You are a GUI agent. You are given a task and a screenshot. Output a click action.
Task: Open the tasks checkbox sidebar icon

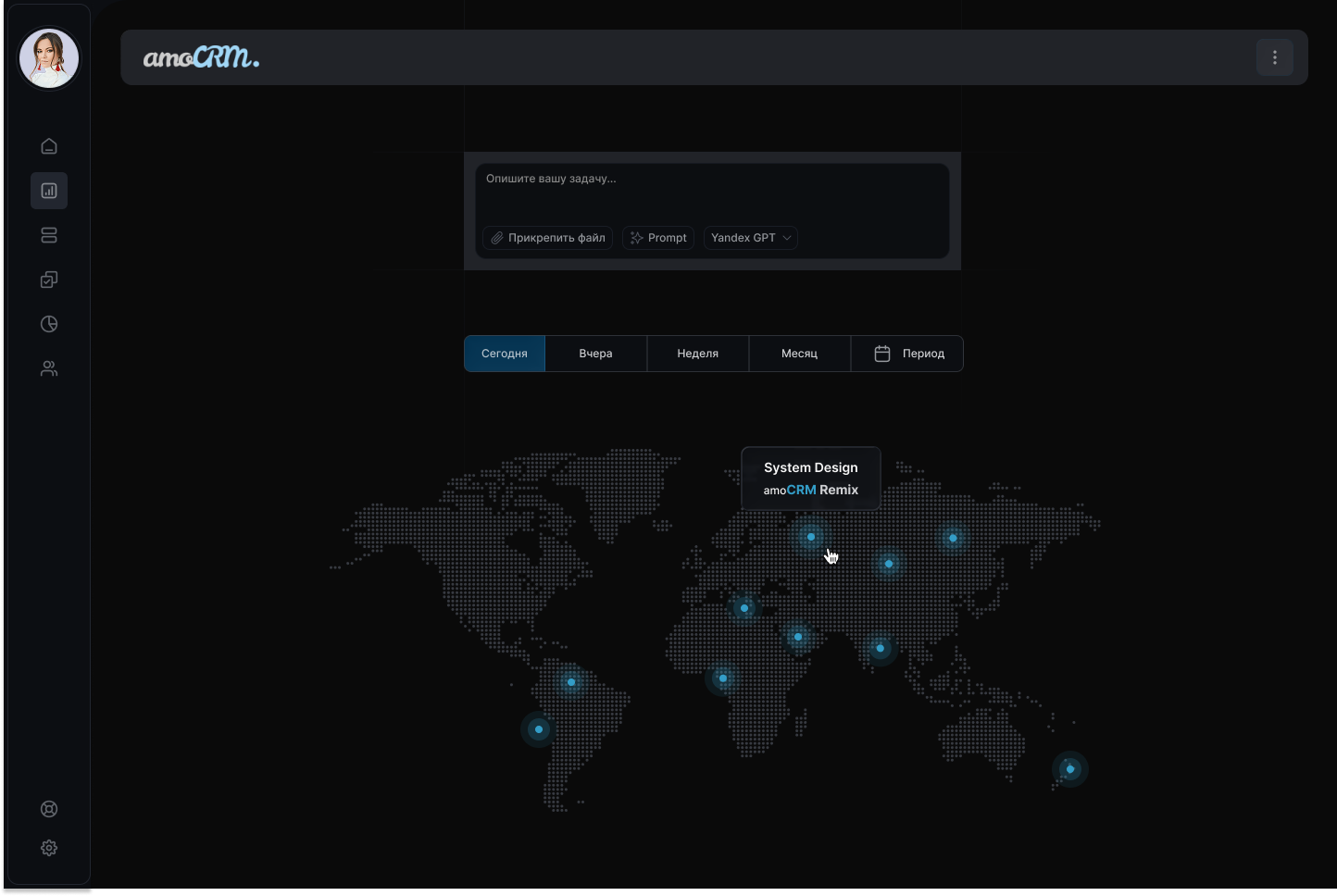click(49, 280)
